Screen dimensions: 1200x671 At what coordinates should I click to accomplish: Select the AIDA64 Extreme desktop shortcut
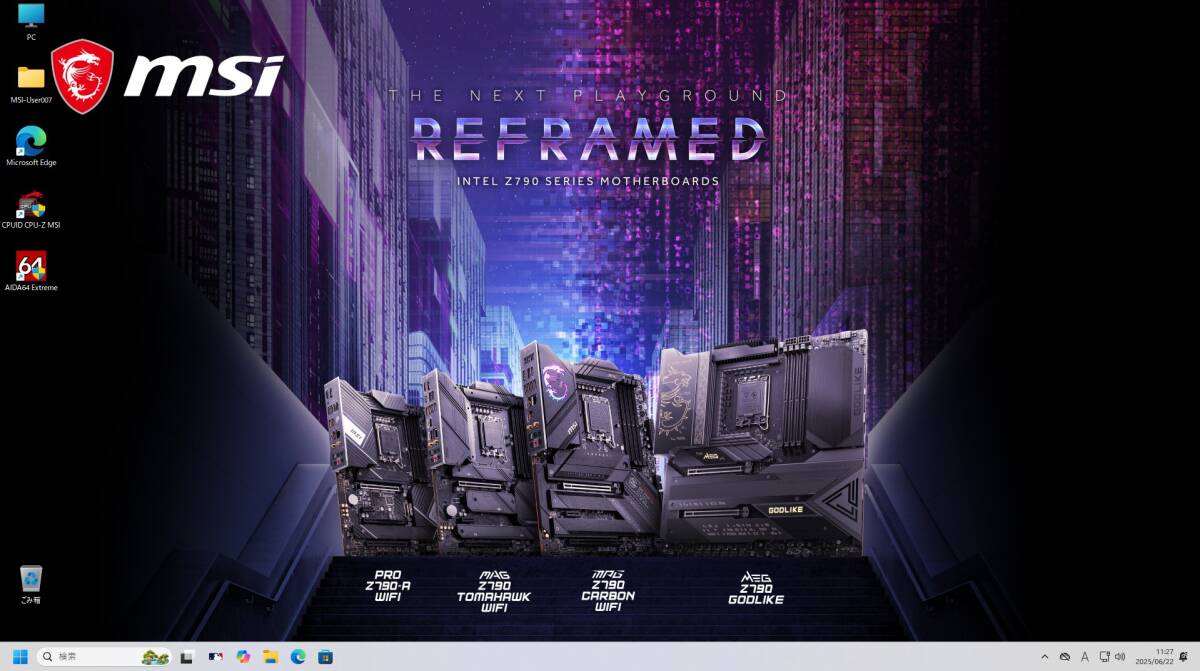point(31,272)
